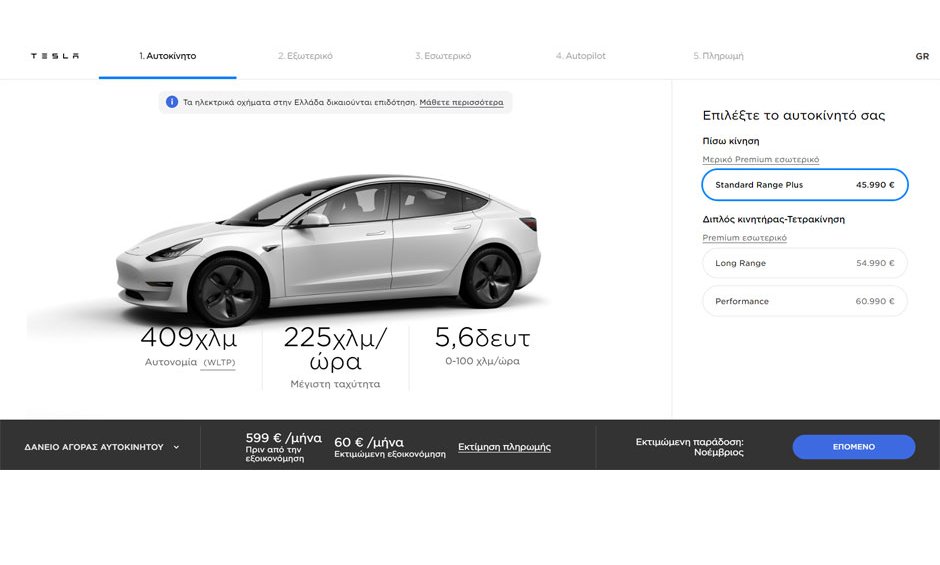
Task: Click the Πίσω κίνηση label
Action: tap(731, 141)
